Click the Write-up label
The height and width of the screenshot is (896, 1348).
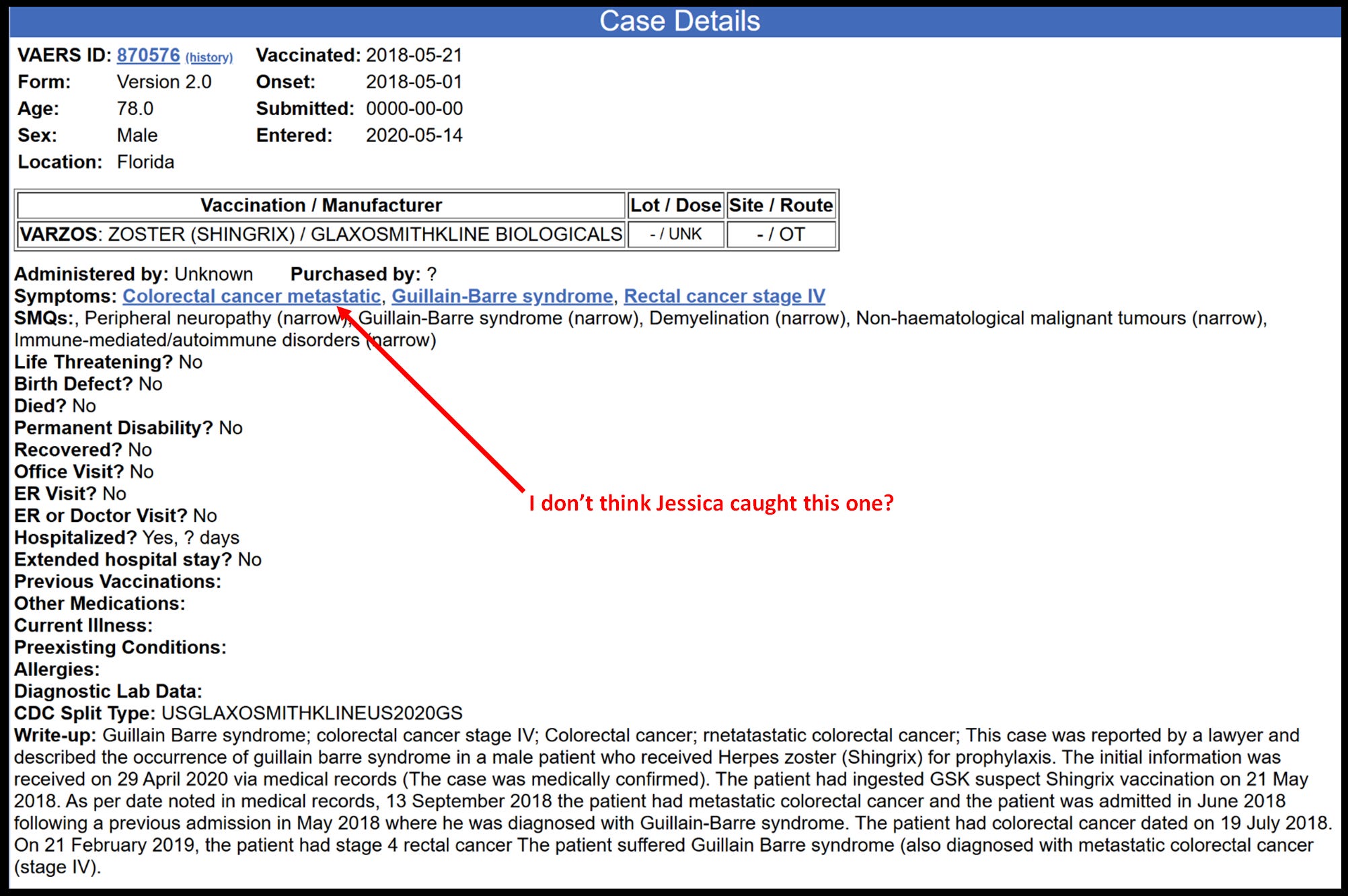click(x=55, y=735)
